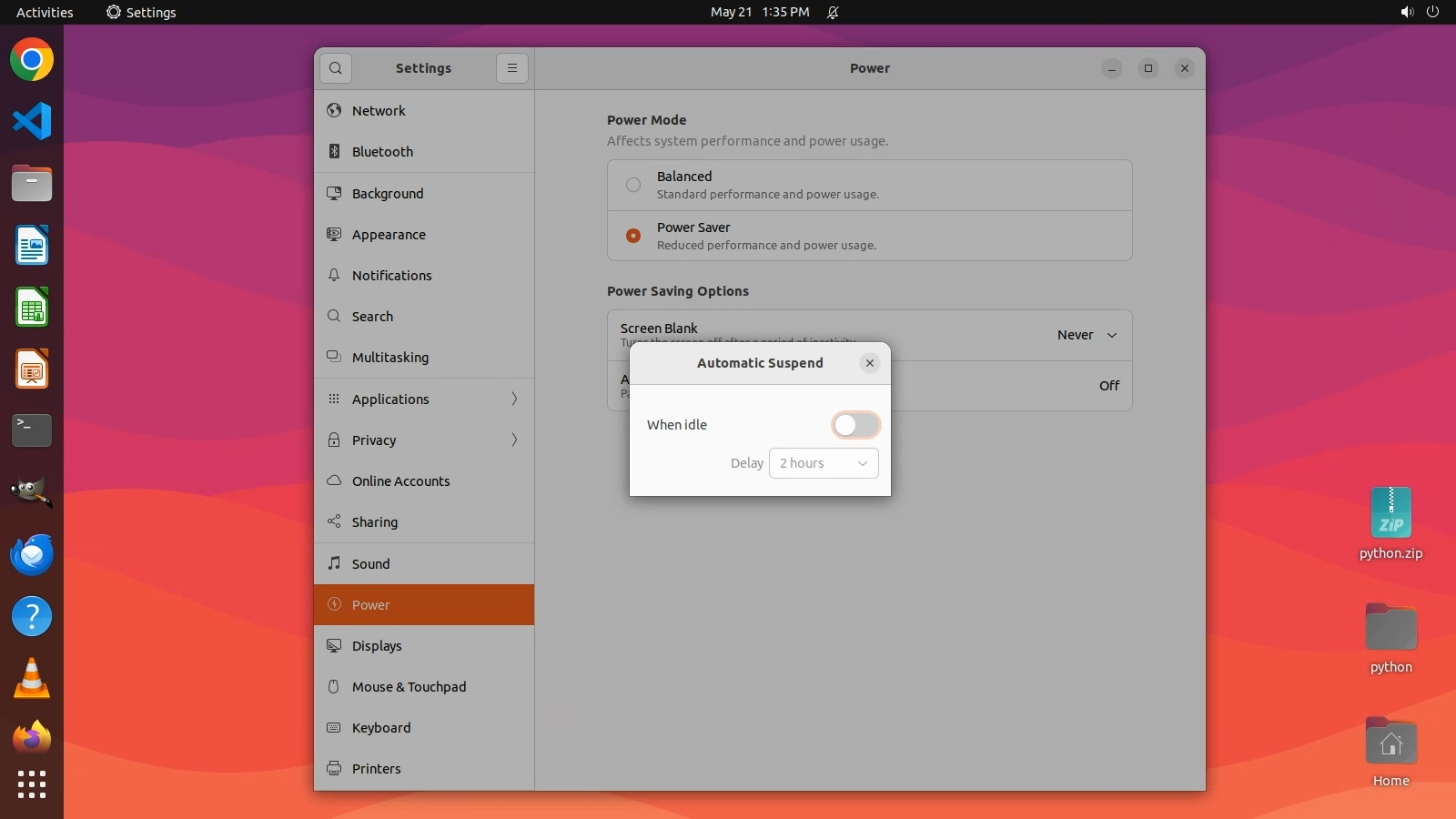
Task: Launch Google Chrome from the dock
Action: point(32,61)
